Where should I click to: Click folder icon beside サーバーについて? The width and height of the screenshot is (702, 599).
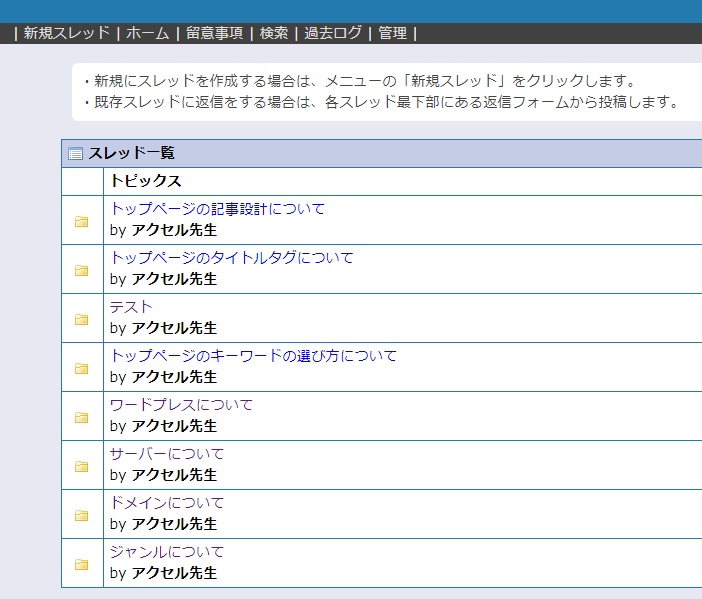point(81,466)
